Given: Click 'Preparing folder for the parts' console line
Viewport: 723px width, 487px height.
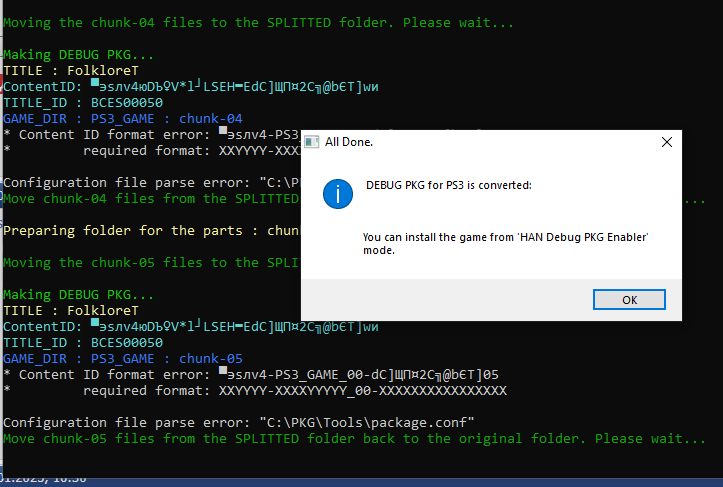Looking at the screenshot, I should click(151, 231).
